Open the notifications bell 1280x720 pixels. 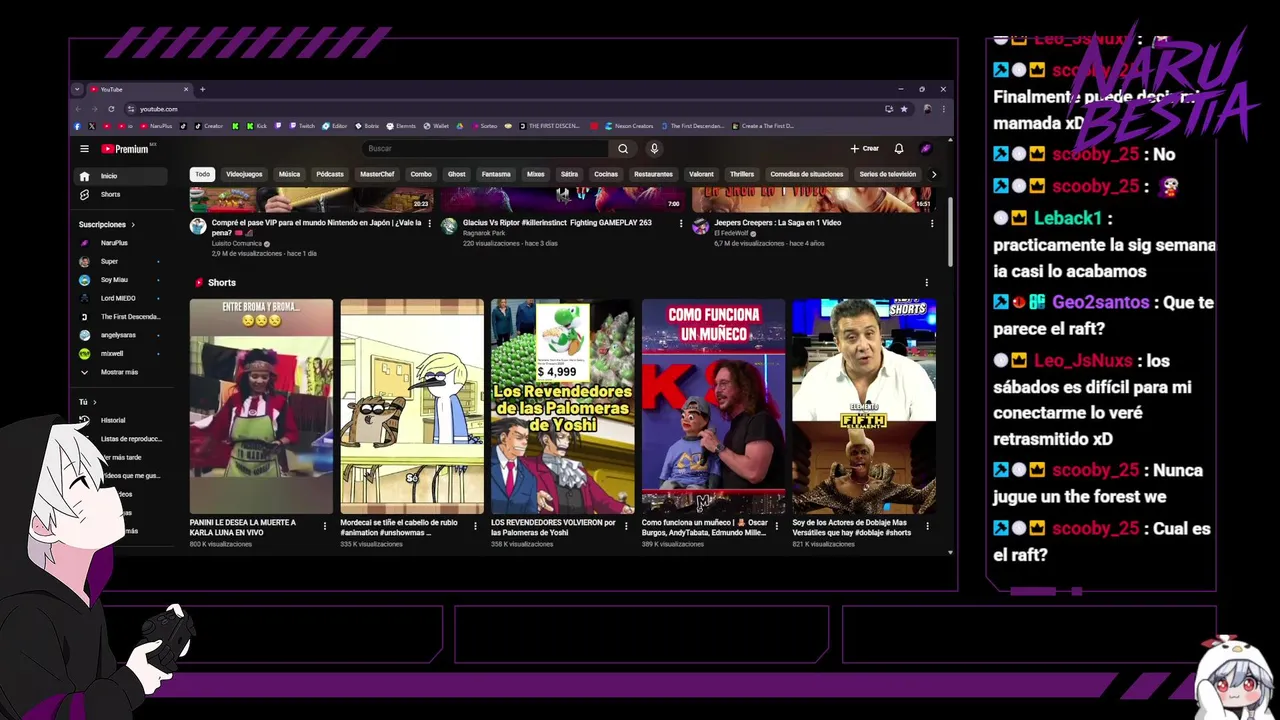(x=899, y=149)
